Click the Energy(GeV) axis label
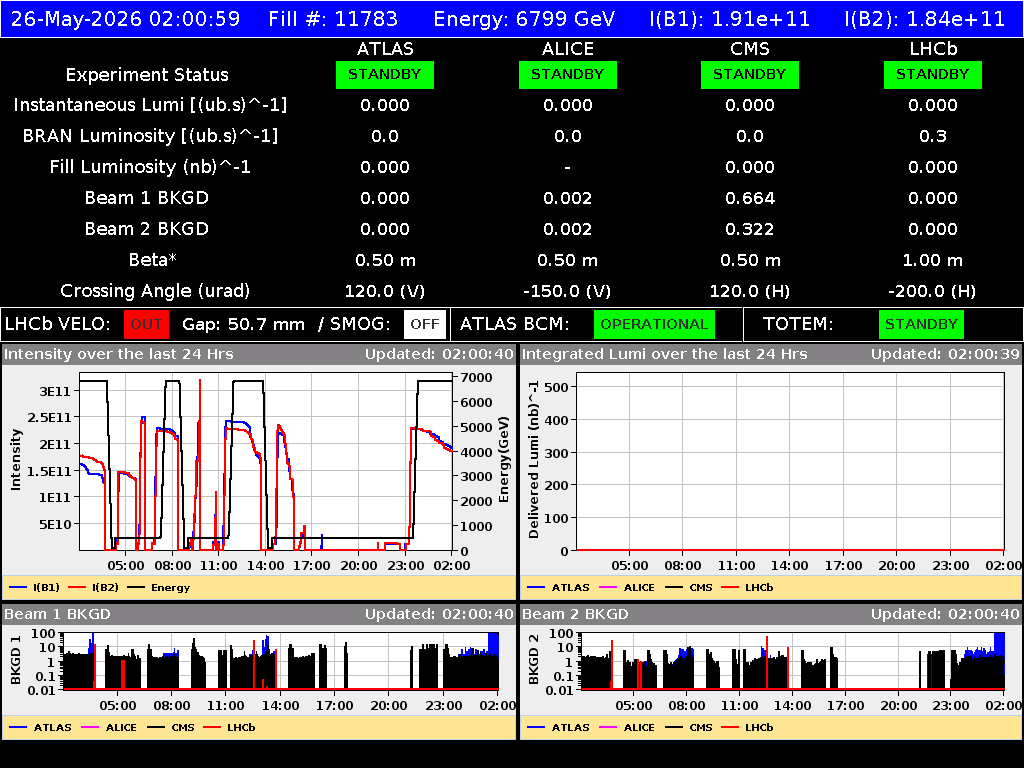 point(504,460)
